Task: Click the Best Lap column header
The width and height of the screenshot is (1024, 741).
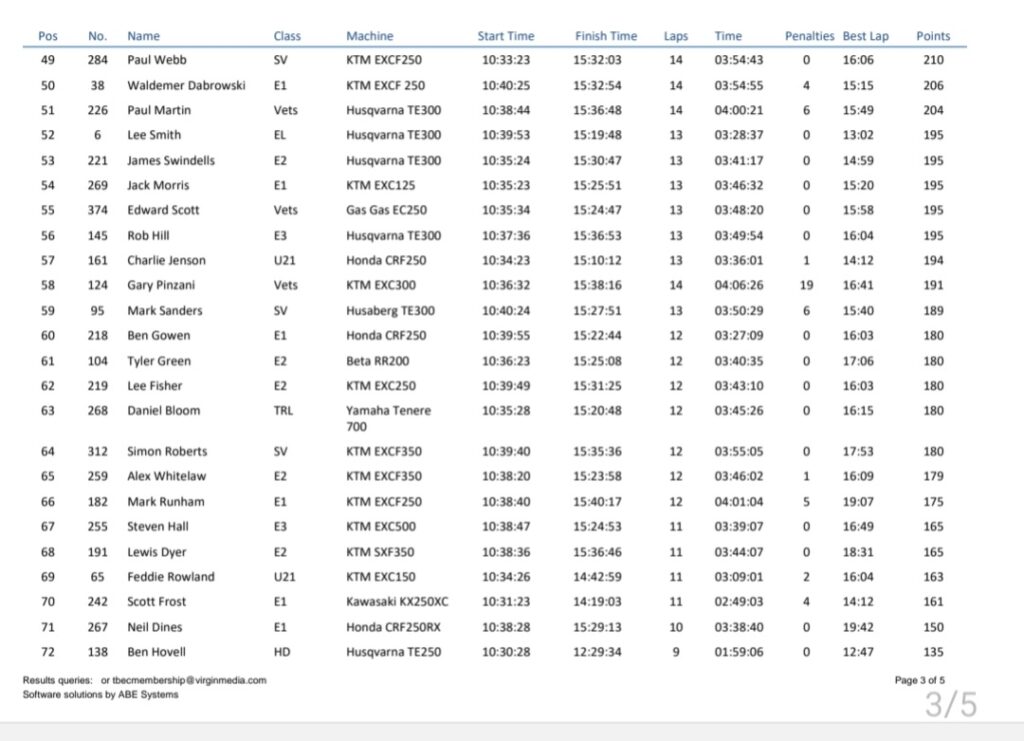Action: pyautogui.click(x=865, y=36)
